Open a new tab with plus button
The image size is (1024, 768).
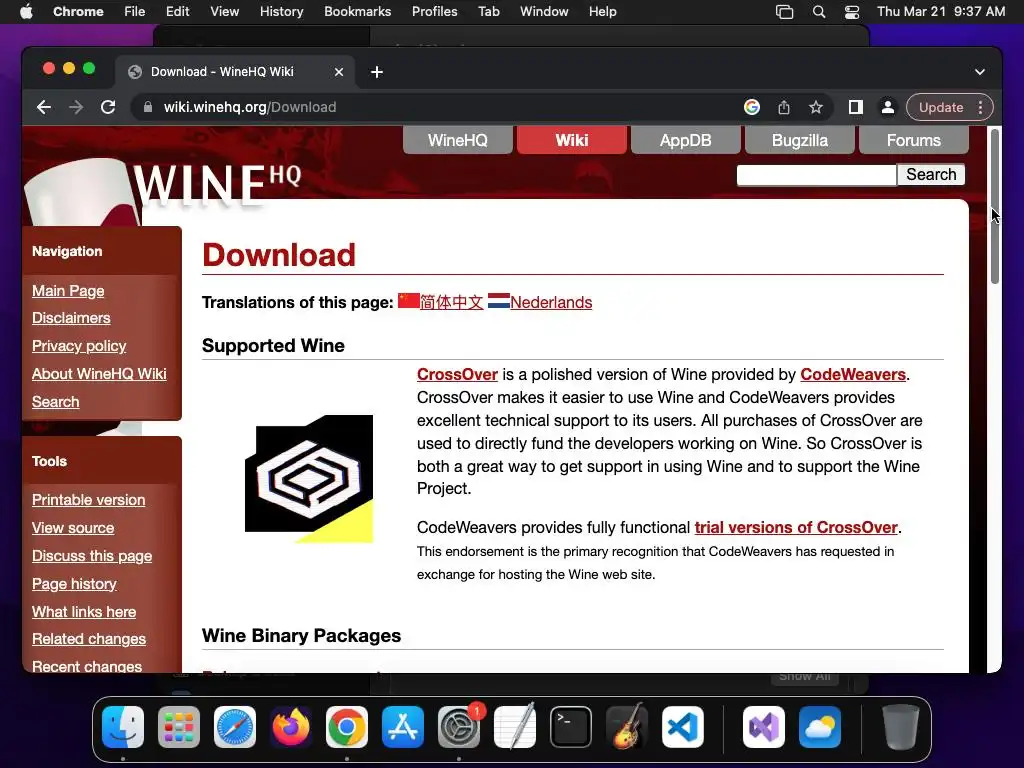pyautogui.click(x=377, y=72)
